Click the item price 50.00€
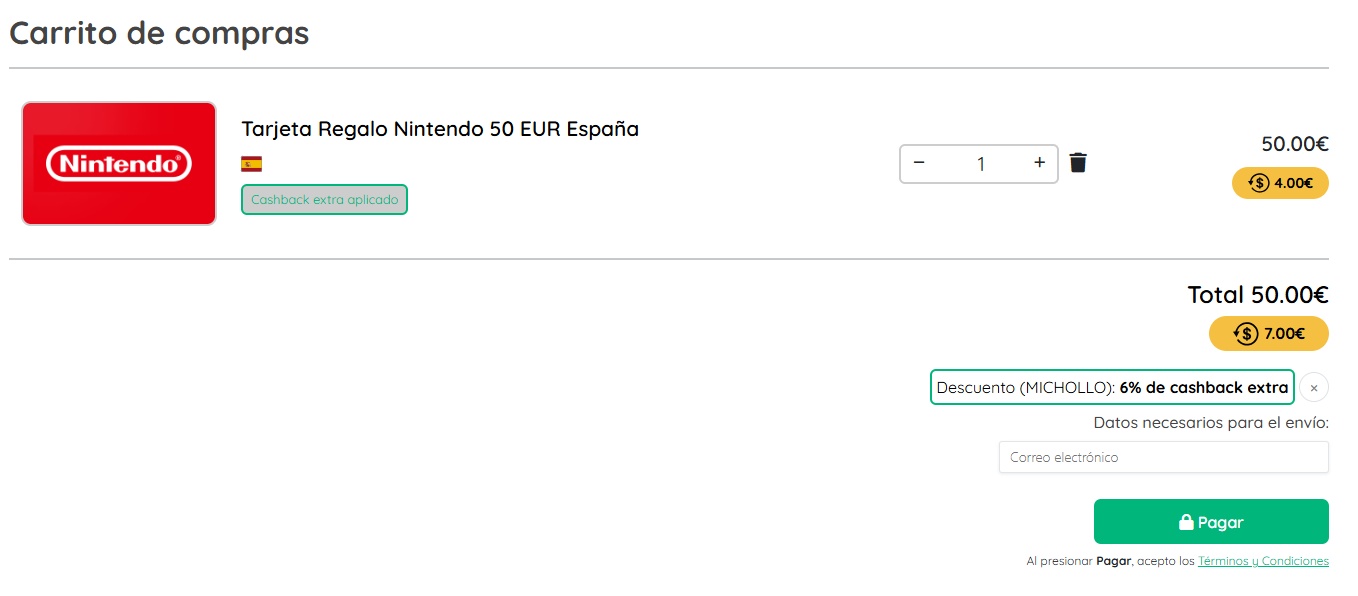This screenshot has width=1358, height=596. [1294, 144]
